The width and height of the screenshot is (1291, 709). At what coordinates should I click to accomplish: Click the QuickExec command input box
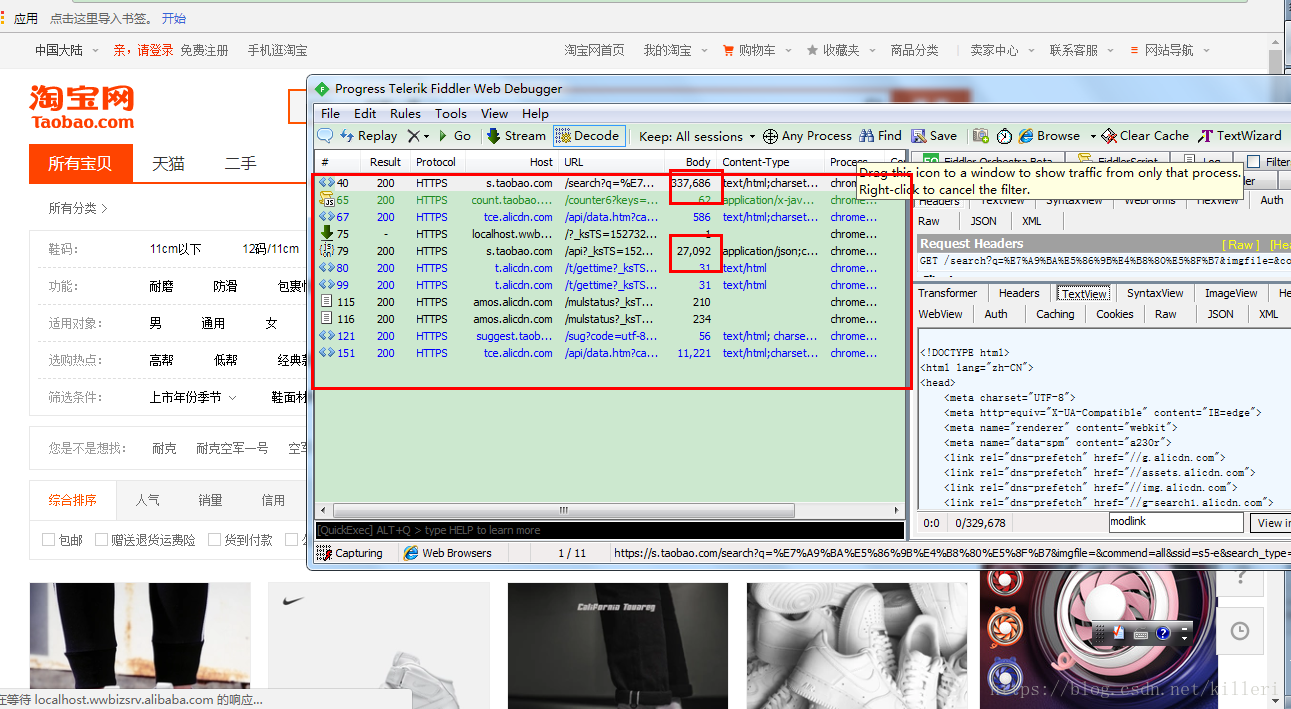coord(610,530)
